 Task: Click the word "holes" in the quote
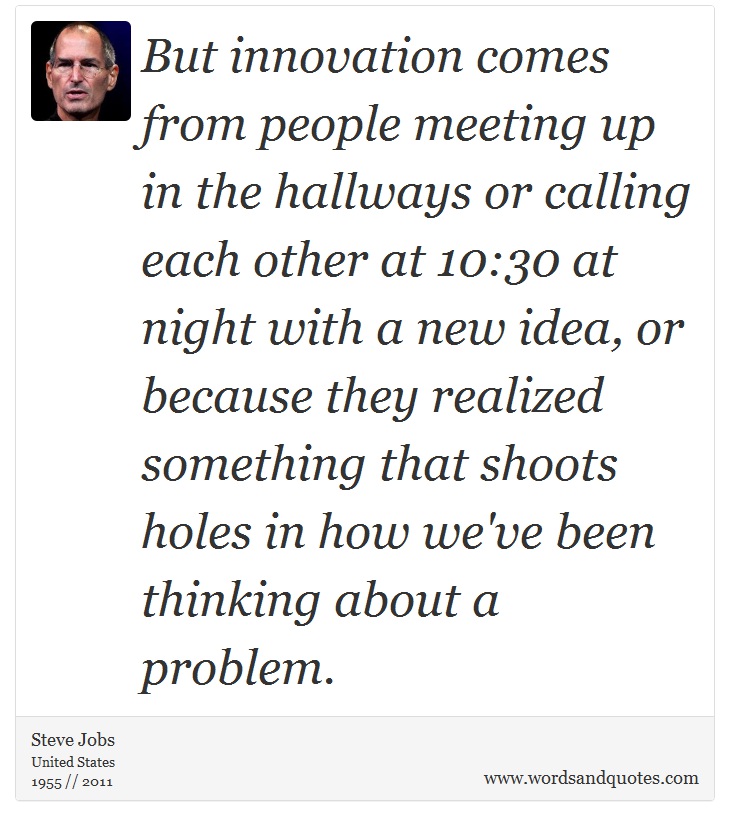(x=196, y=532)
